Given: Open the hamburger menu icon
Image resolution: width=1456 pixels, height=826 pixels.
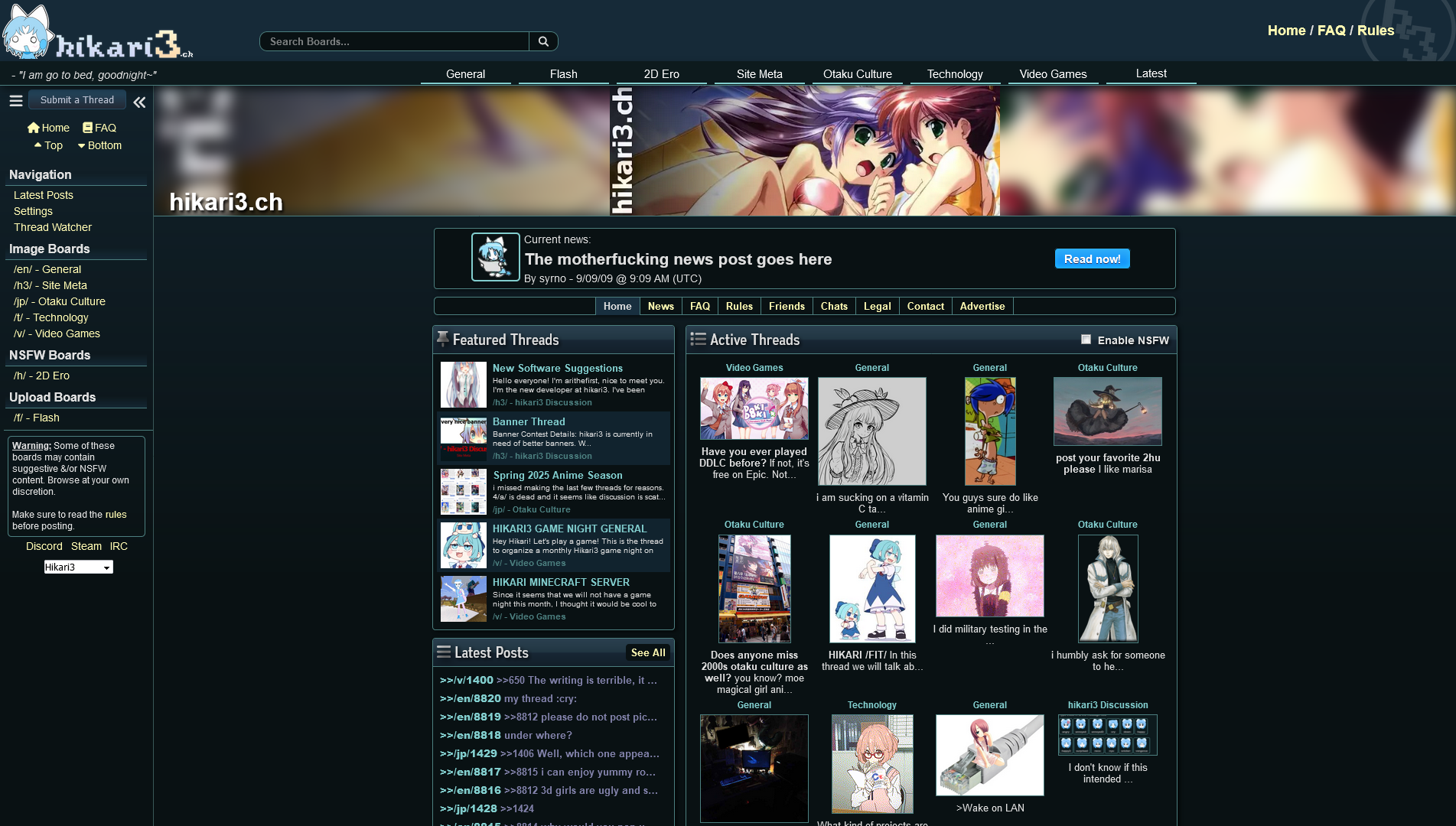Looking at the screenshot, I should pos(15,100).
